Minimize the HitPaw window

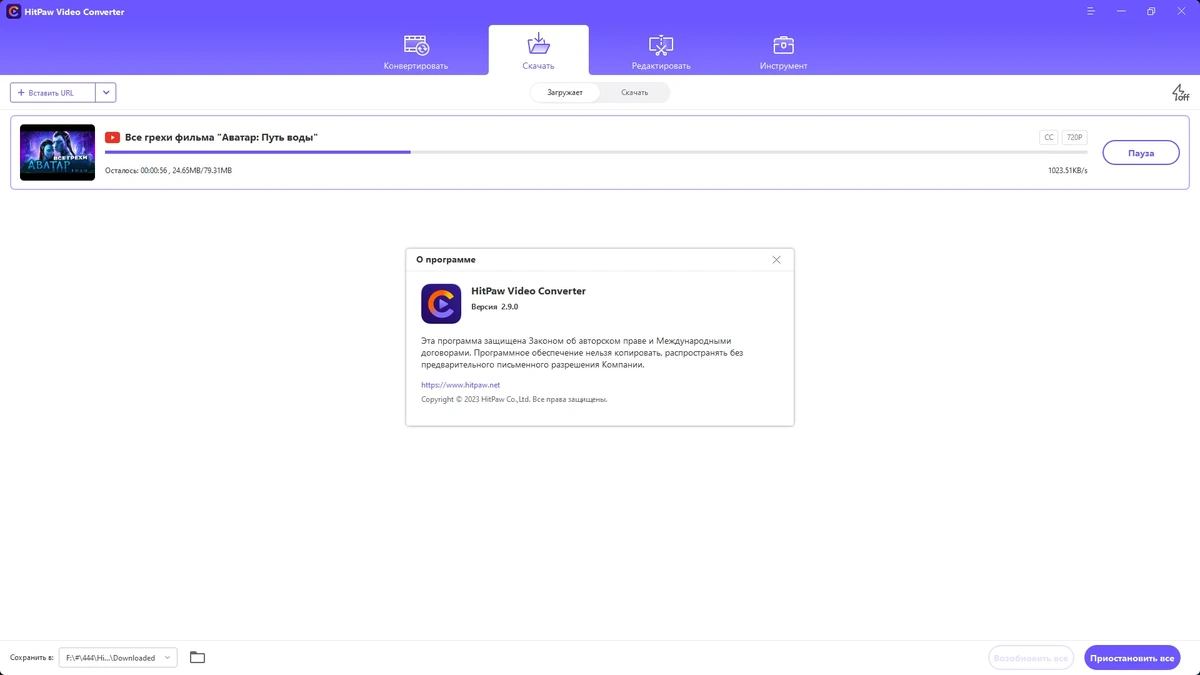click(x=1120, y=12)
